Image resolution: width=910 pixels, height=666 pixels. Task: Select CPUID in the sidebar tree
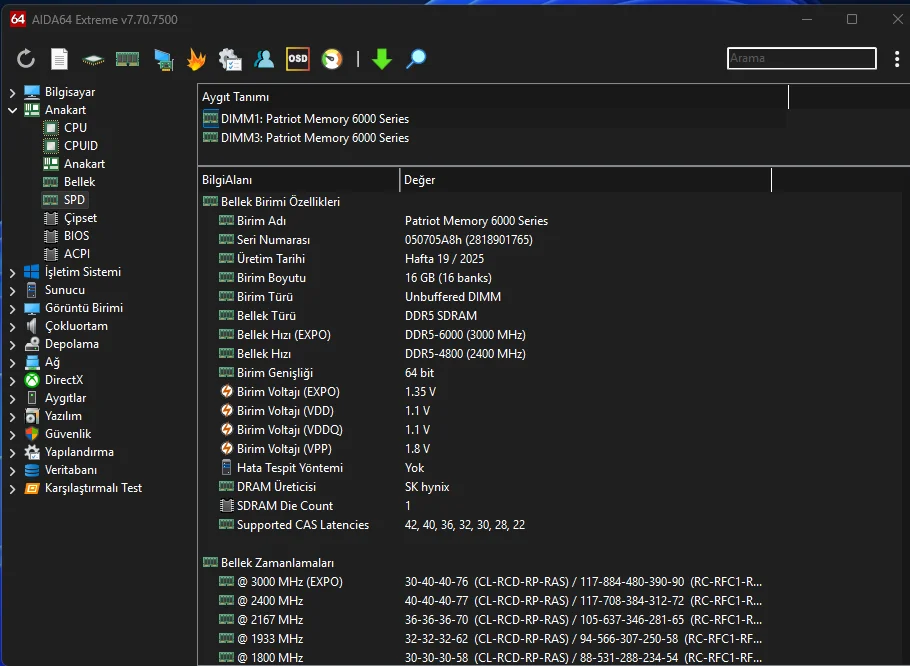(80, 146)
